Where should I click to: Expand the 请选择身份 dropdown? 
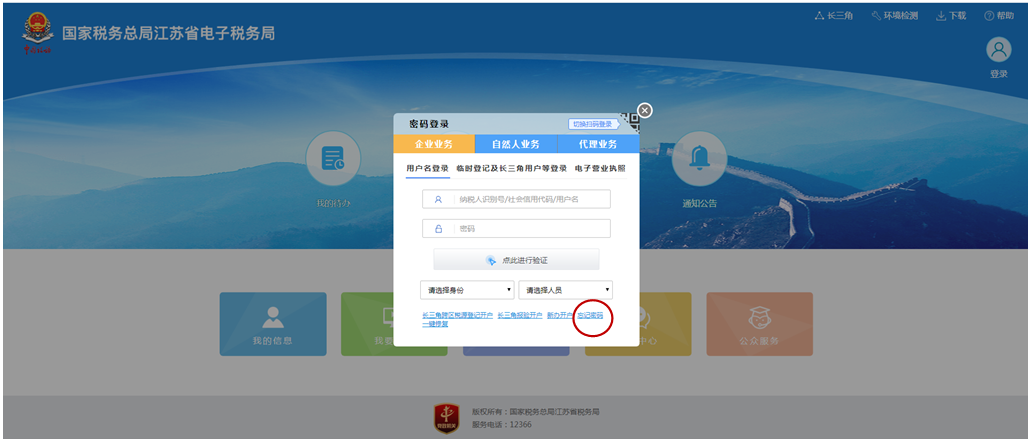467,290
